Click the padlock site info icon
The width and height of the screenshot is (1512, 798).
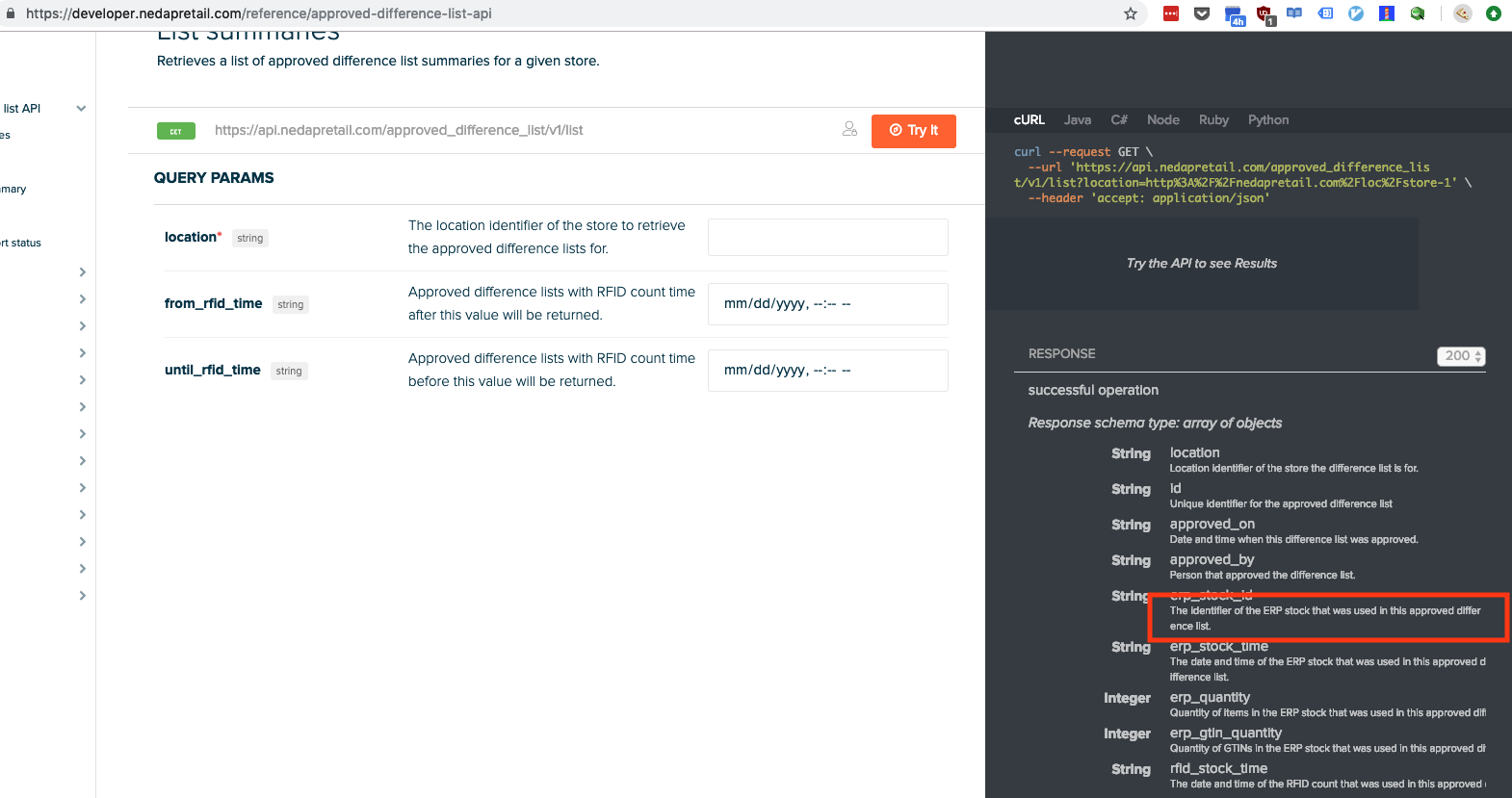(11, 13)
